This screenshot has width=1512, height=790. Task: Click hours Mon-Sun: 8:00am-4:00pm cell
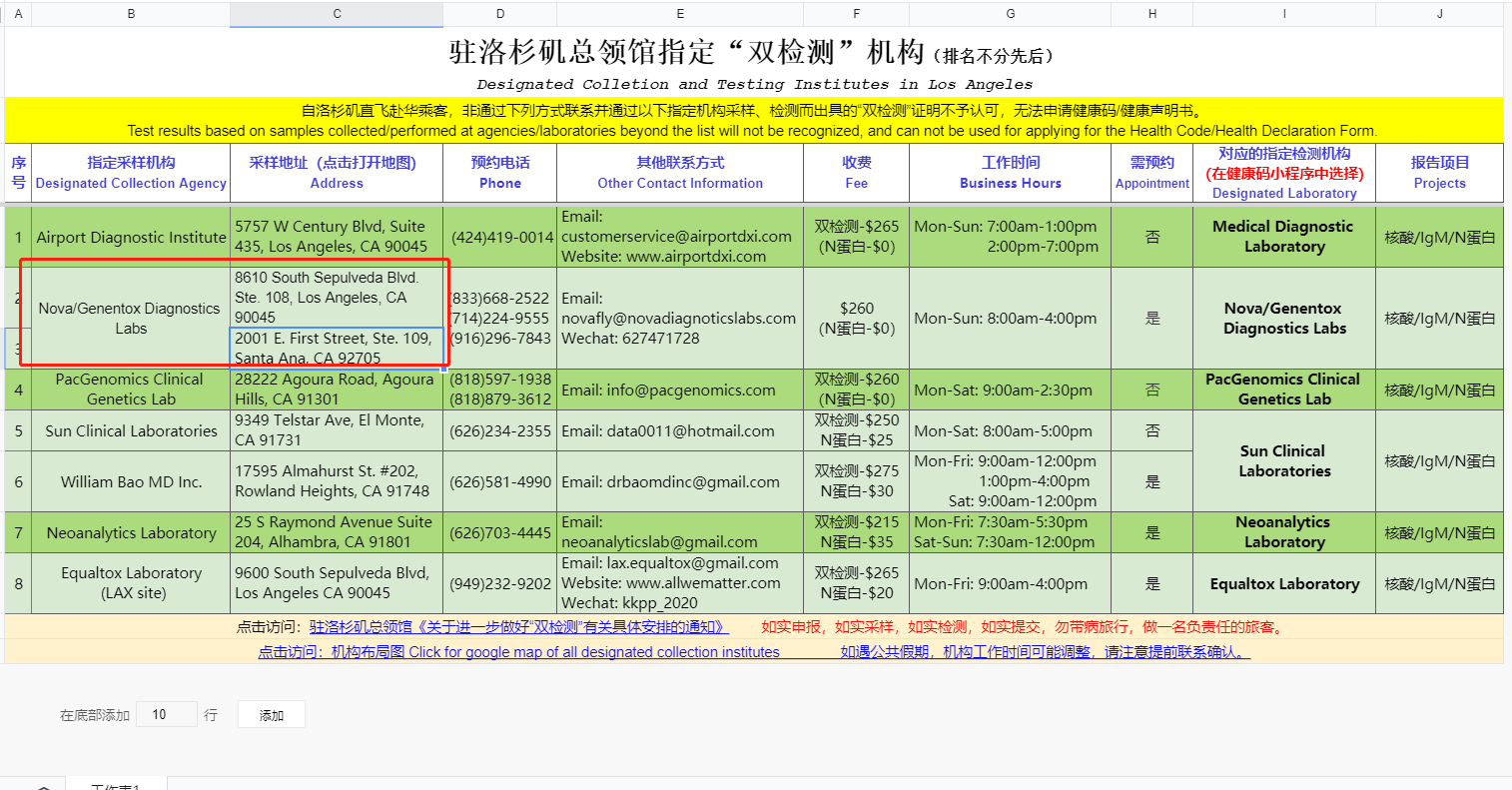[x=1011, y=318]
